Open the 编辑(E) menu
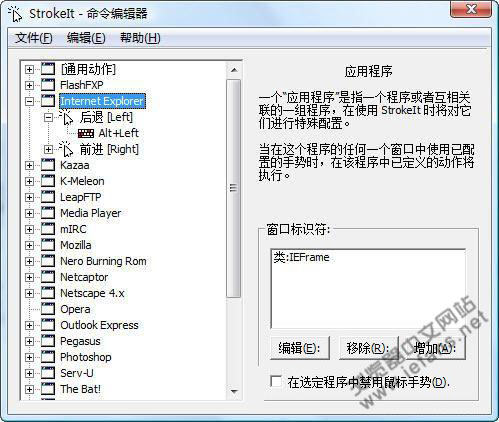The height and width of the screenshot is (422, 499). point(86,38)
